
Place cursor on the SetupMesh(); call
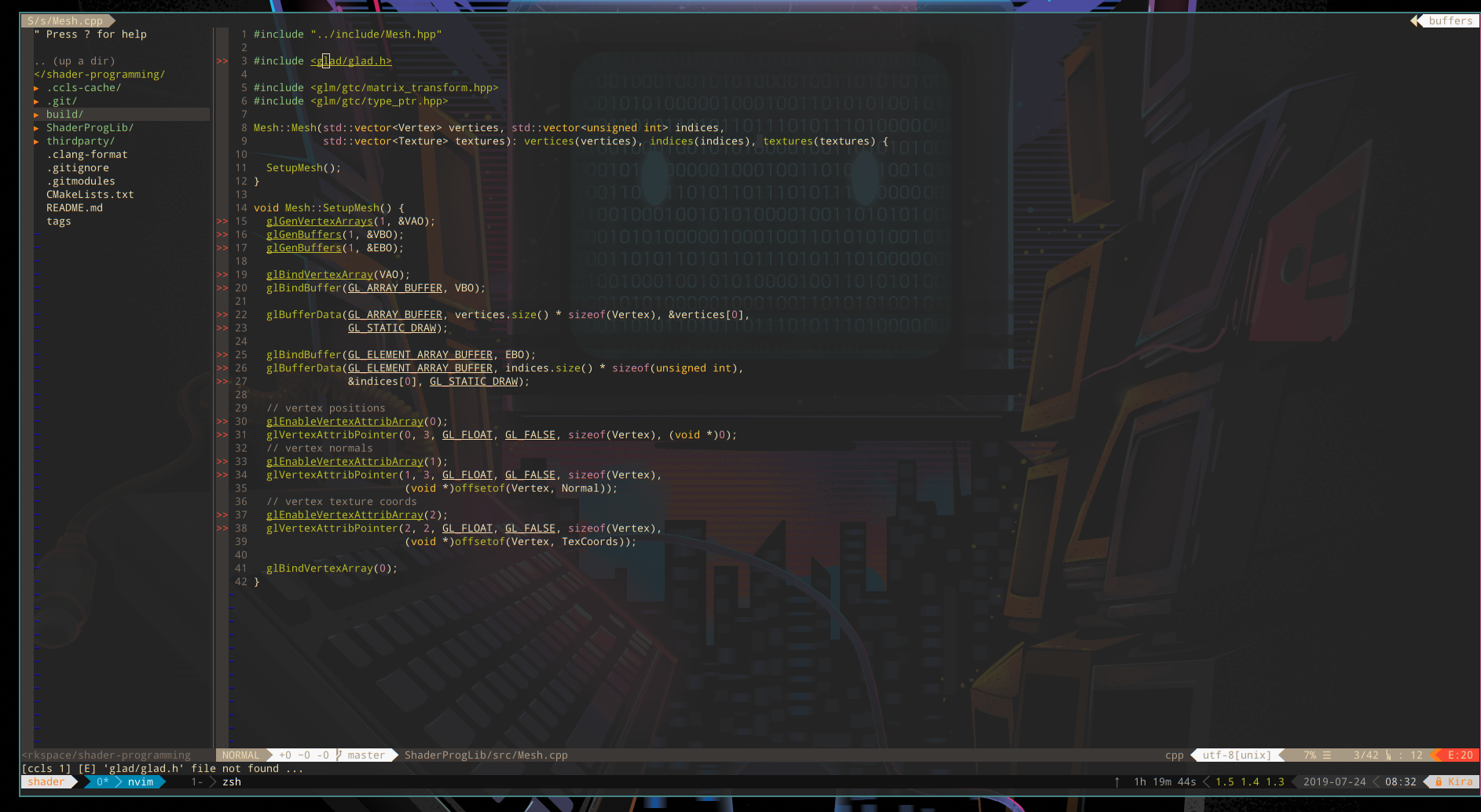pos(304,168)
